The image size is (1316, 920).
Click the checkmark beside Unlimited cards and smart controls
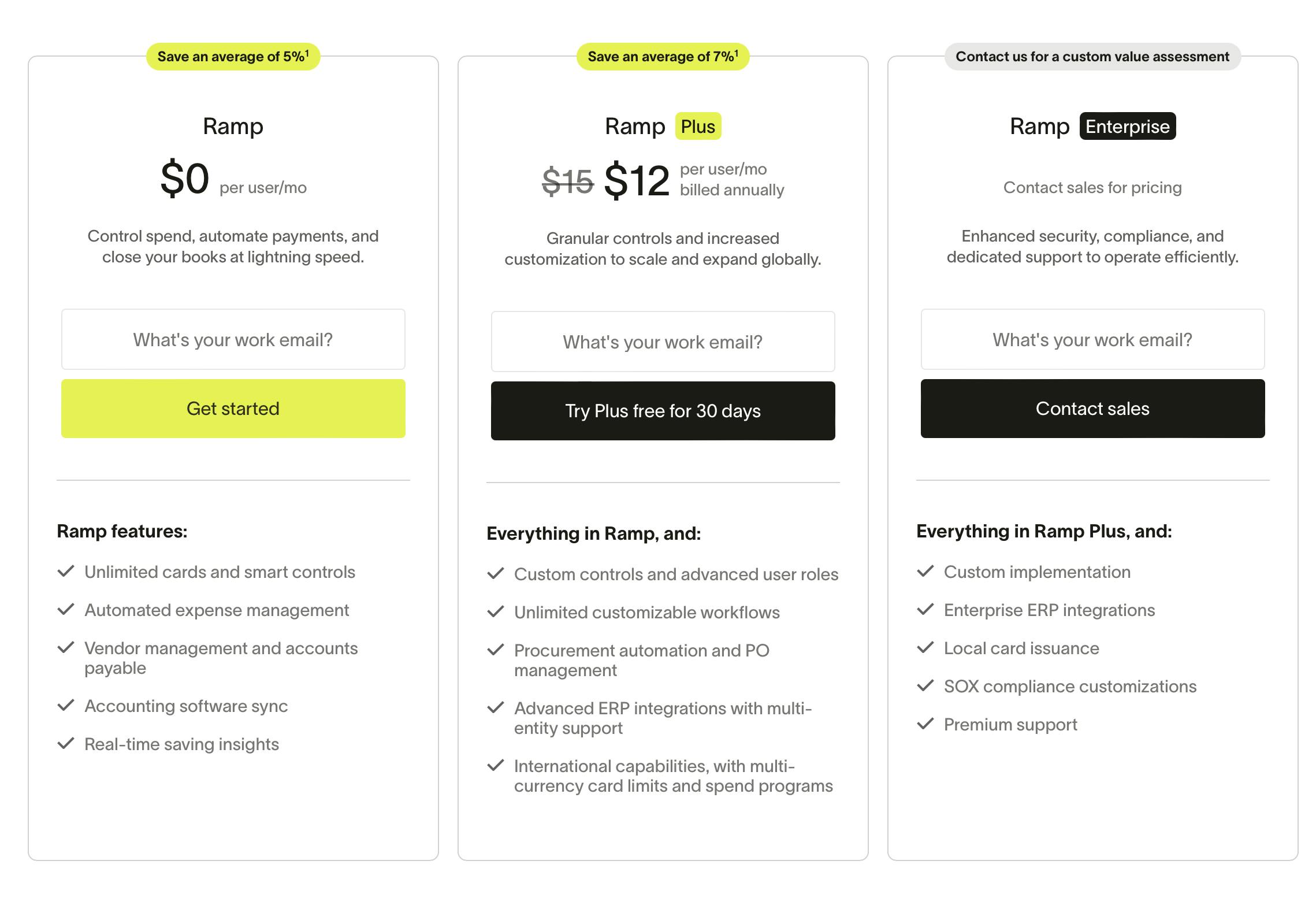[66, 572]
